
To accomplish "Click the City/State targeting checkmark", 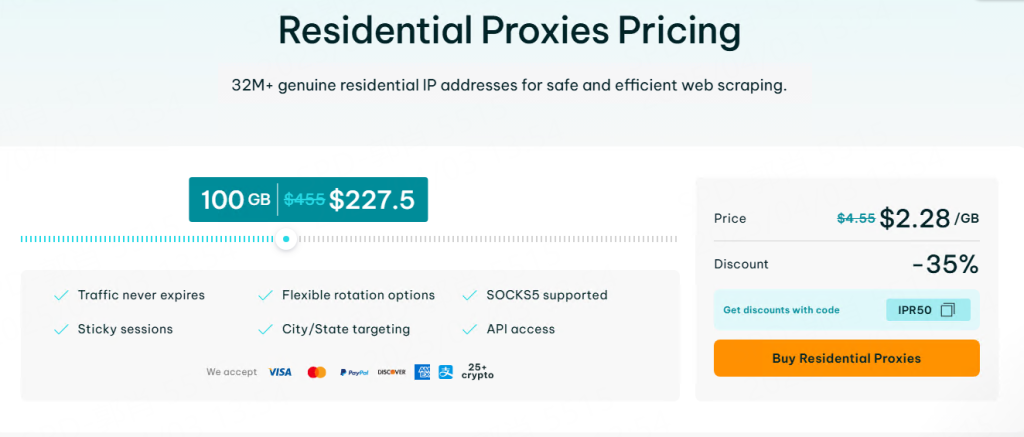I will pyautogui.click(x=265, y=329).
